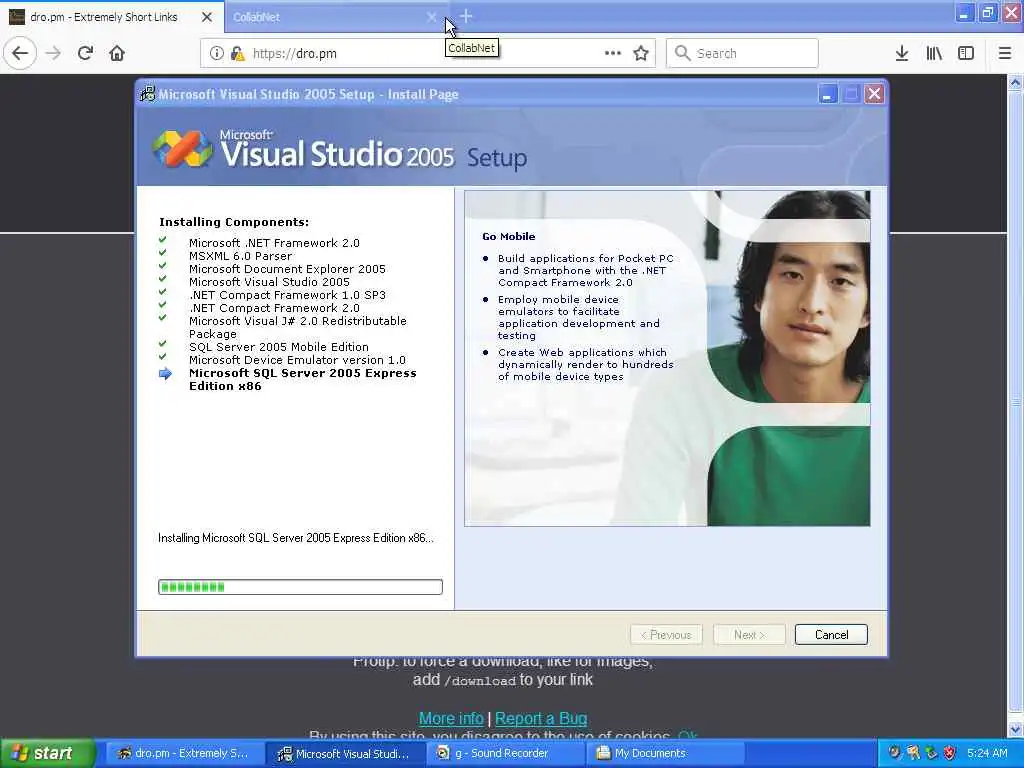Viewport: 1024px width, 768px height.
Task: Click the Cancel button in Setup
Action: click(831, 634)
